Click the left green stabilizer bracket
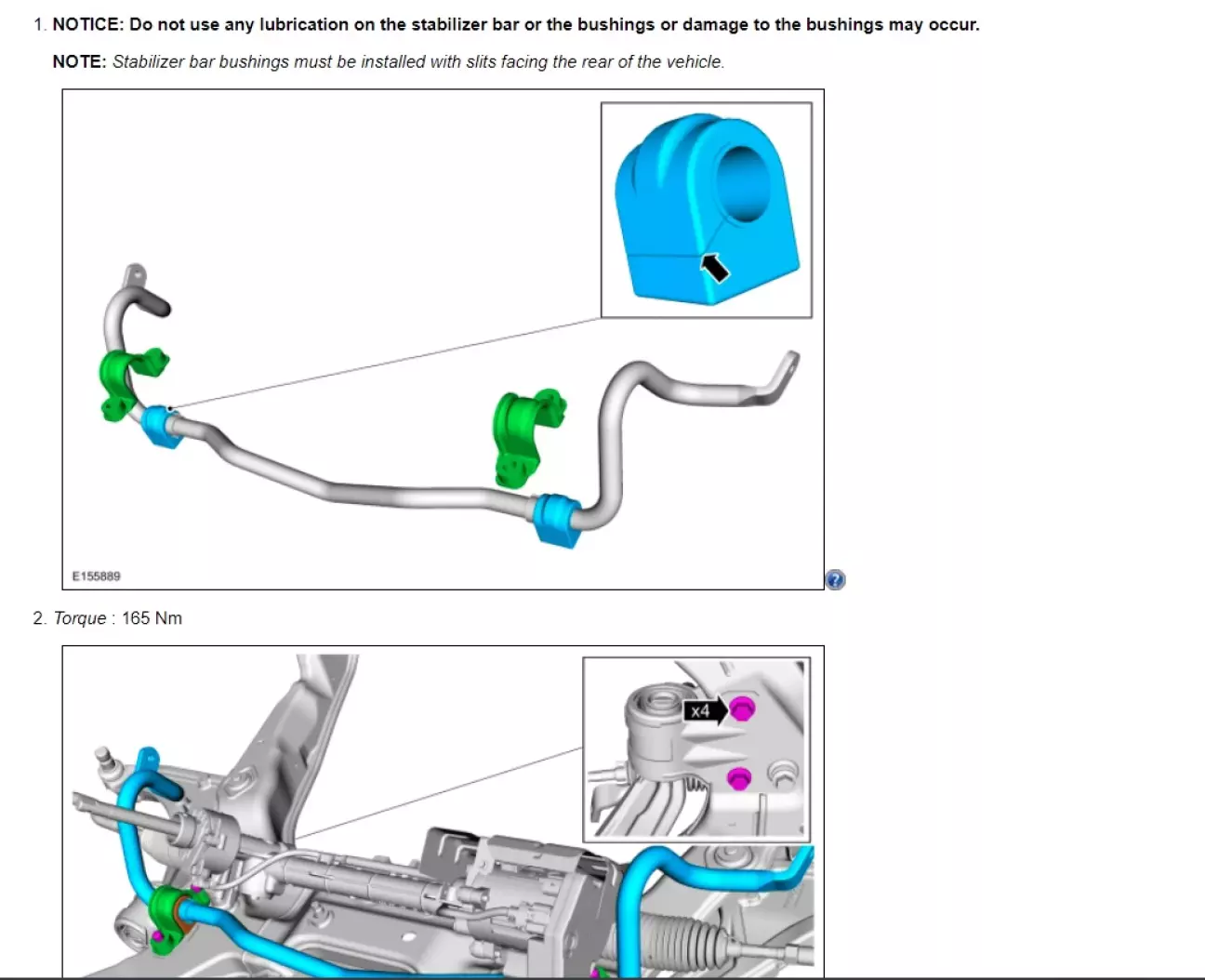The image size is (1205, 980). point(130,381)
